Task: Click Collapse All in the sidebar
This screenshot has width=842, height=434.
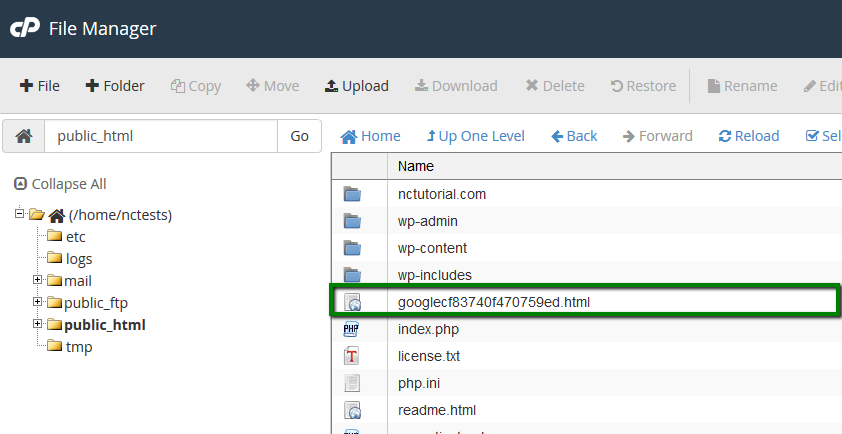Action: (x=60, y=184)
